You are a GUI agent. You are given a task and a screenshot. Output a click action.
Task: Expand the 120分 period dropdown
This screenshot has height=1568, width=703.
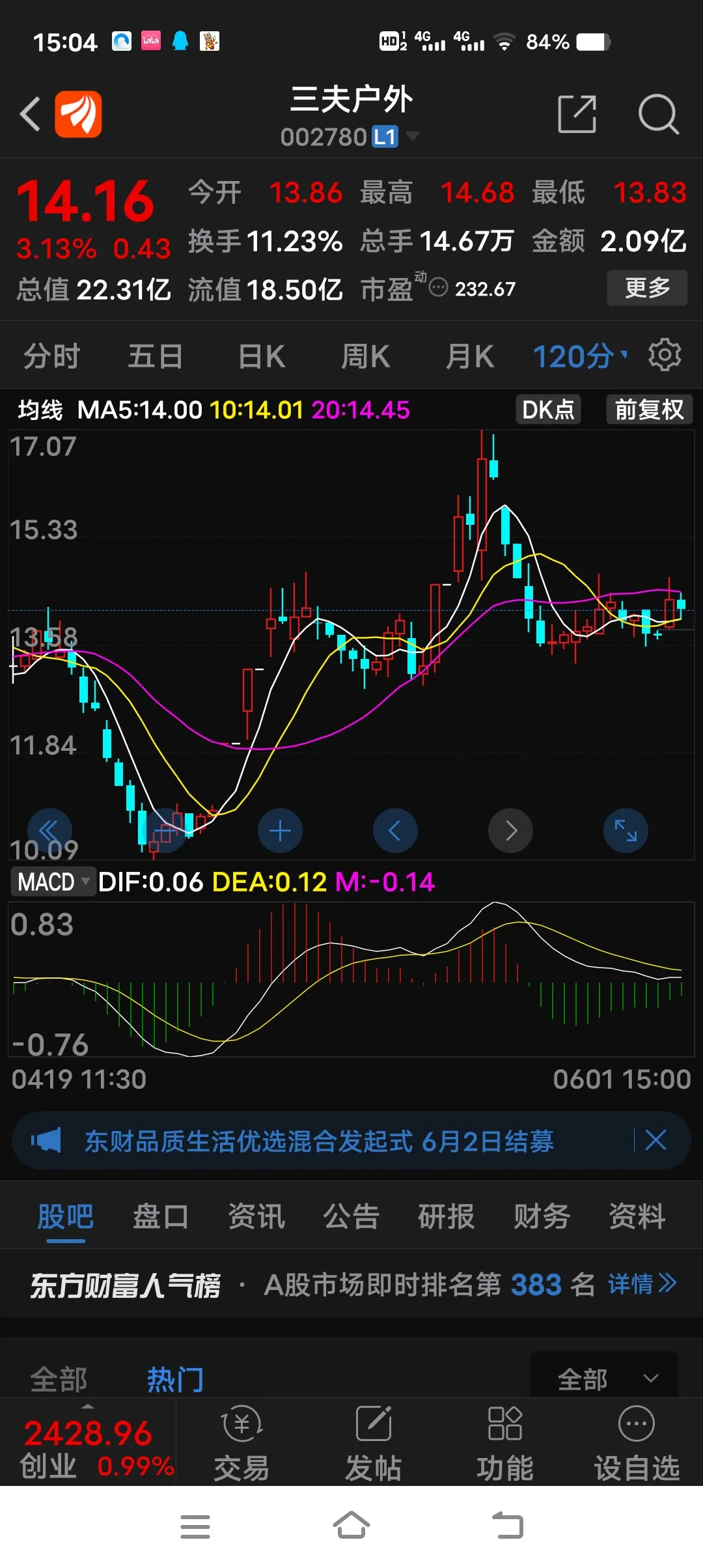pos(580,356)
